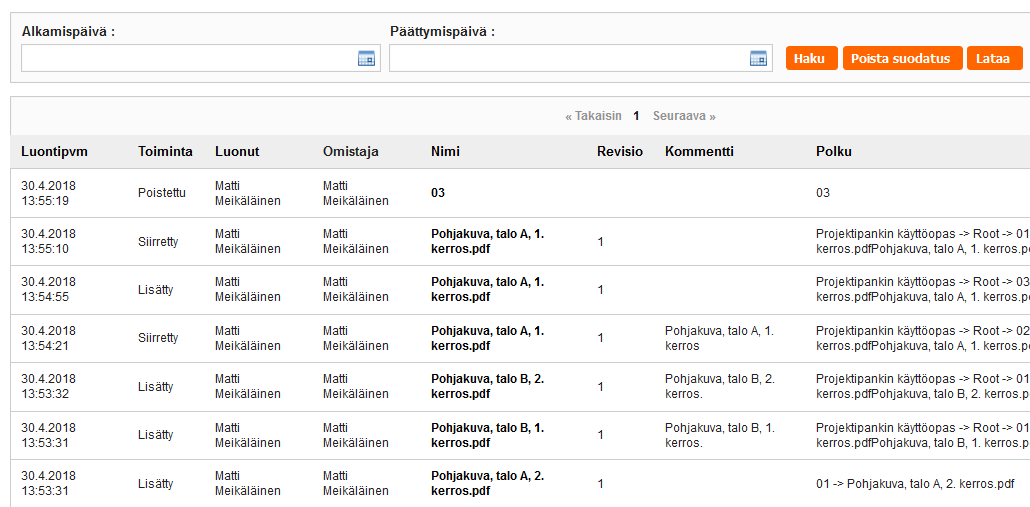This screenshot has width=1030, height=507.
Task: Click the Poista suodatus button
Action: pyautogui.click(x=902, y=59)
